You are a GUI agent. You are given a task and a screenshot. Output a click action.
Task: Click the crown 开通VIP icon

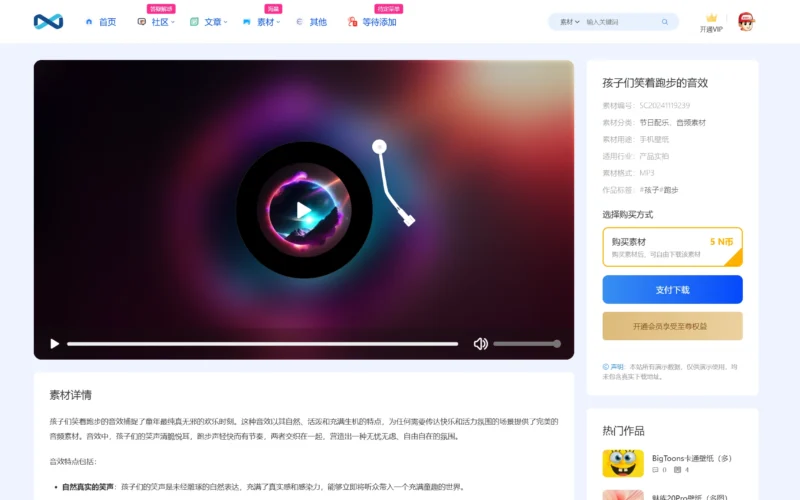click(711, 22)
